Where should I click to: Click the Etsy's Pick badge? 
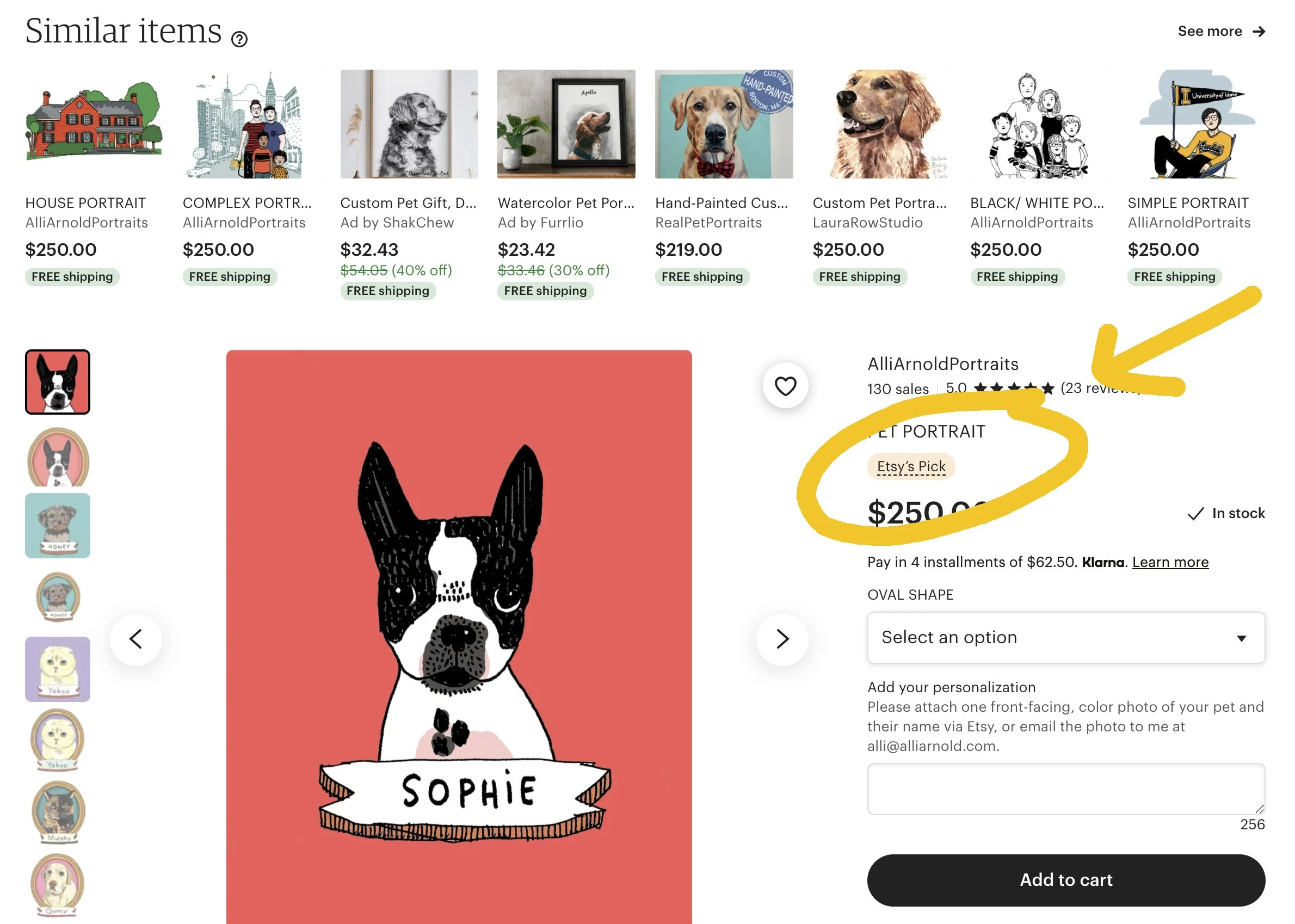pyautogui.click(x=911, y=466)
